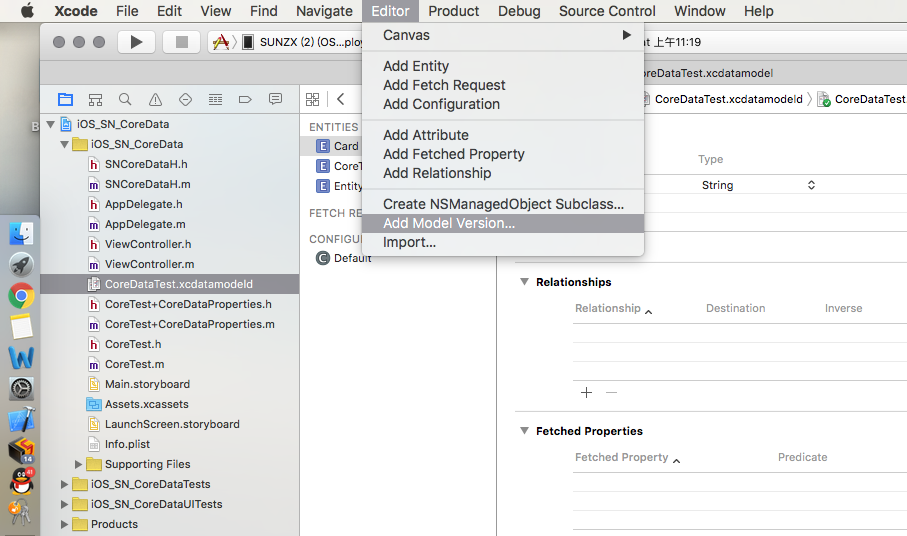
Task: Open Finder from the Dock
Action: click(x=21, y=233)
